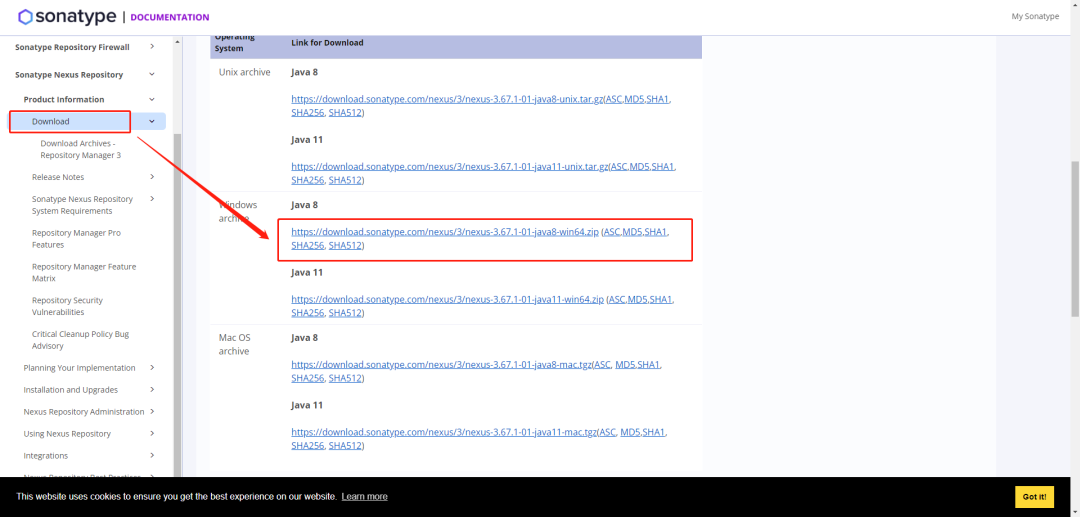The image size is (1080, 517).
Task: Open Repository Security Vulnerabilities page
Action: coord(68,306)
